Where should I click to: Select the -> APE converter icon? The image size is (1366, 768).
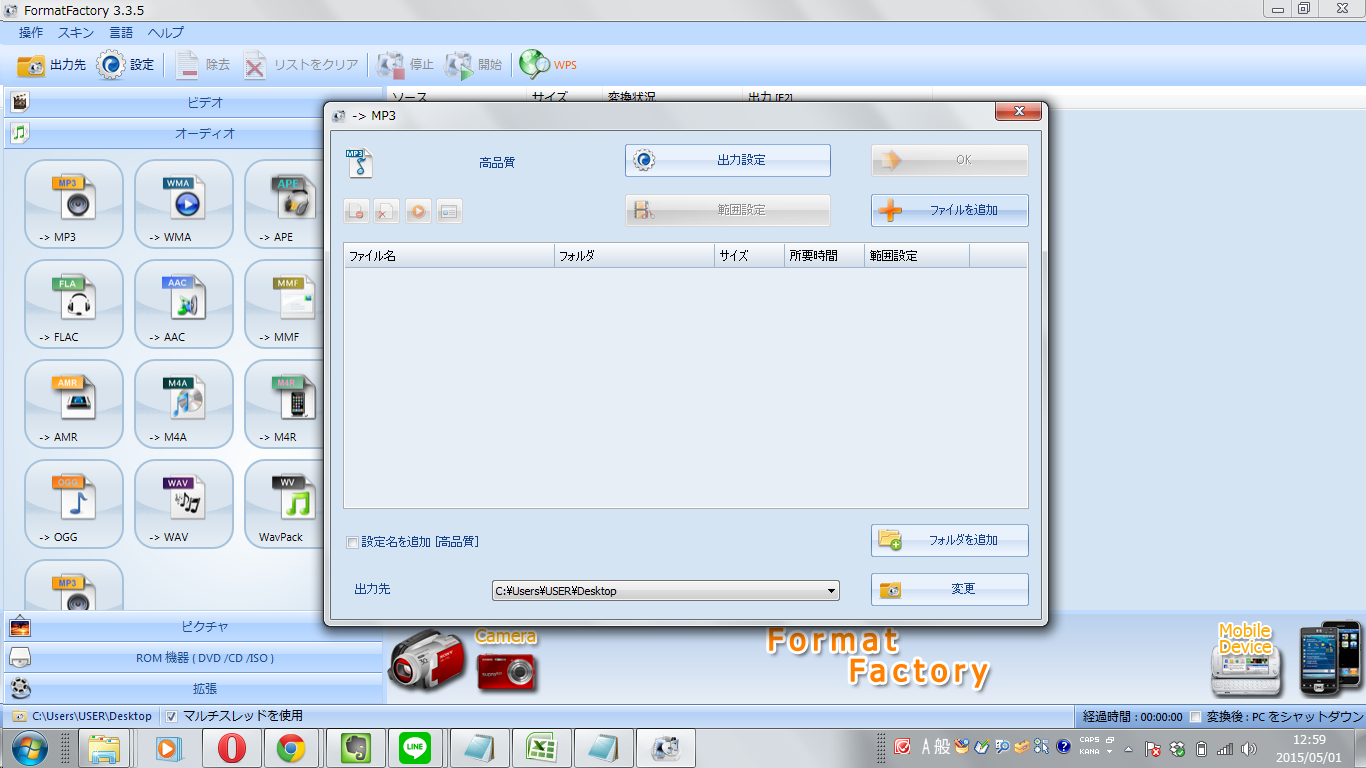pyautogui.click(x=284, y=204)
